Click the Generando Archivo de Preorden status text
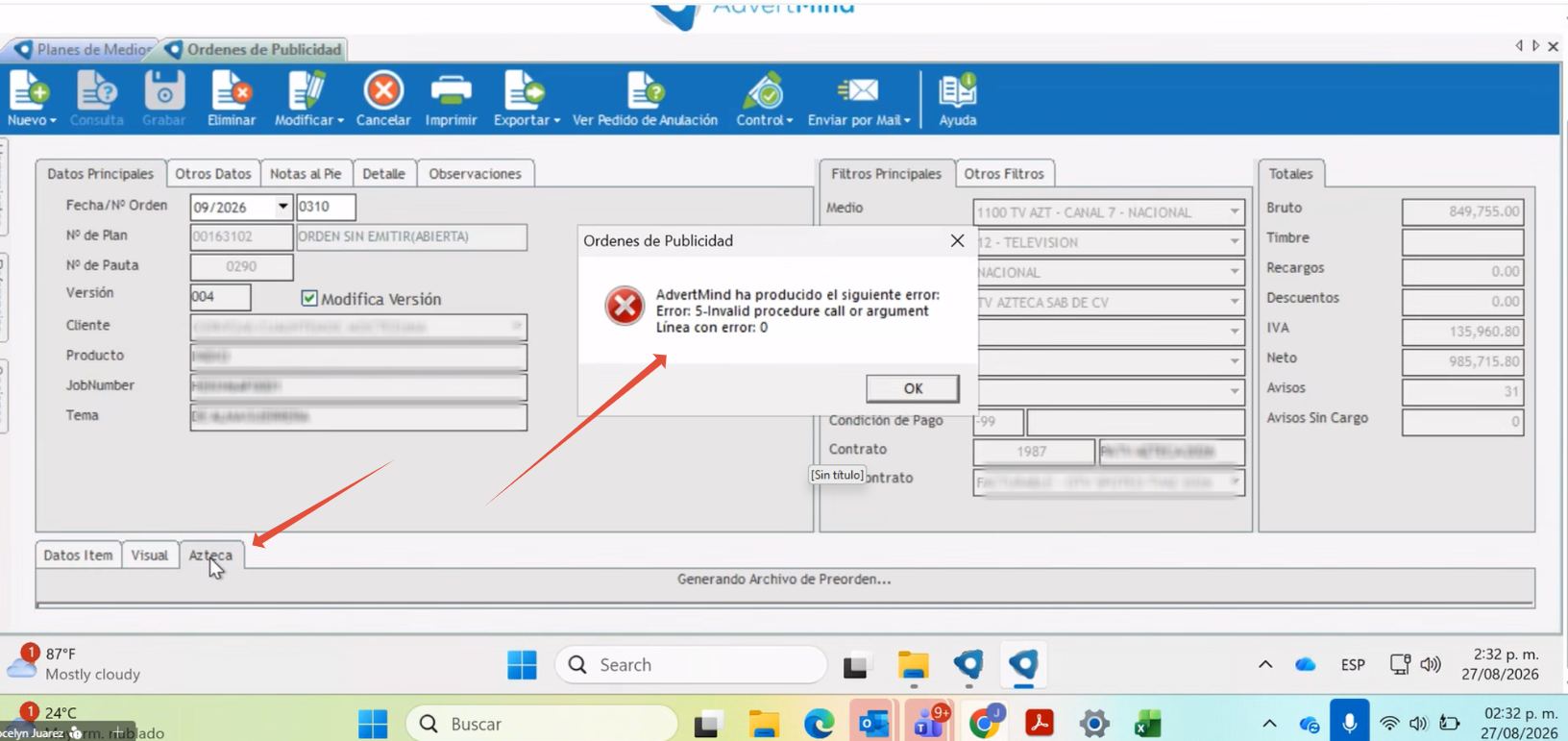1568x741 pixels. (784, 580)
